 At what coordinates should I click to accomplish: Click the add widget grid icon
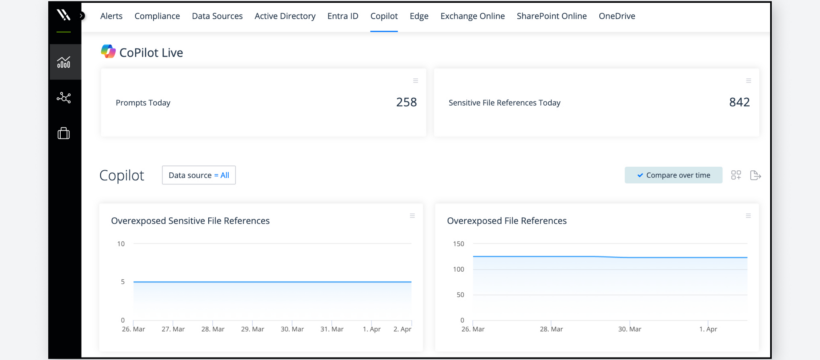click(736, 175)
